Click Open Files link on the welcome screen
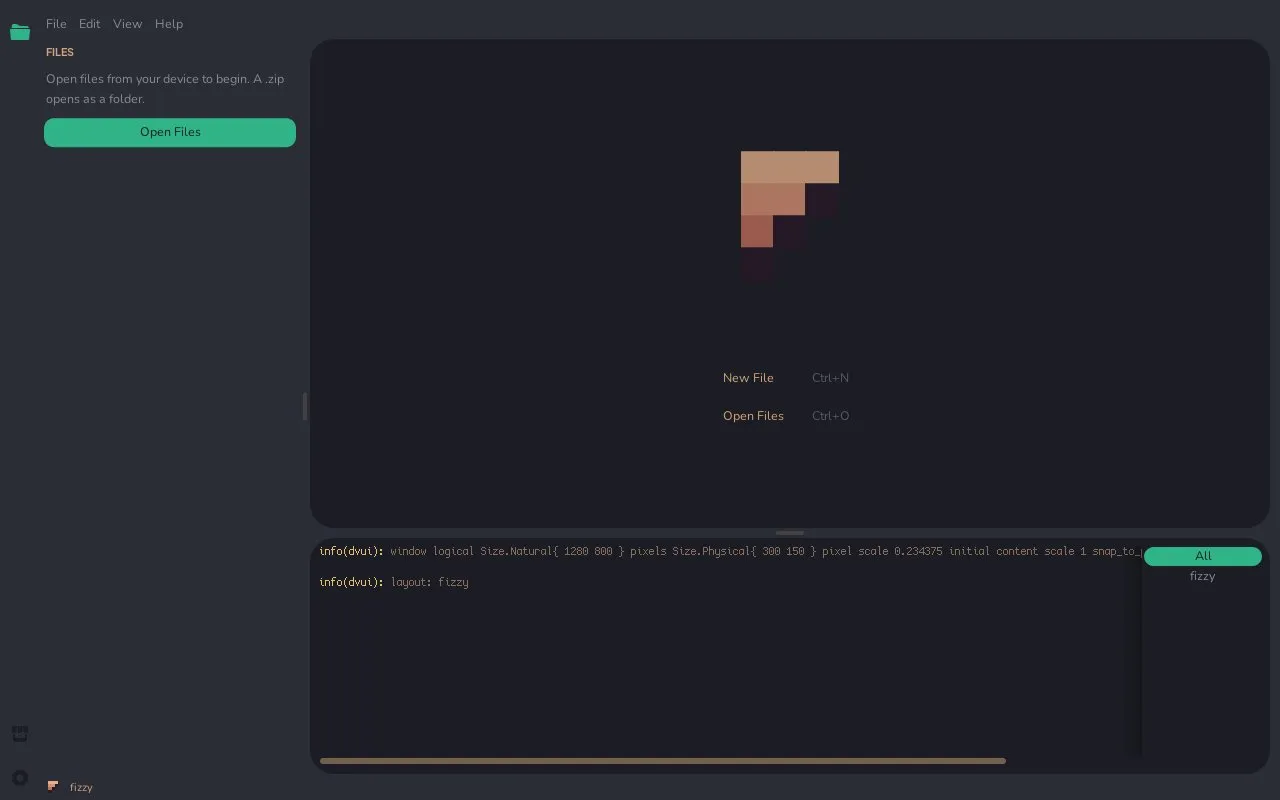The width and height of the screenshot is (1280, 800). (x=753, y=416)
